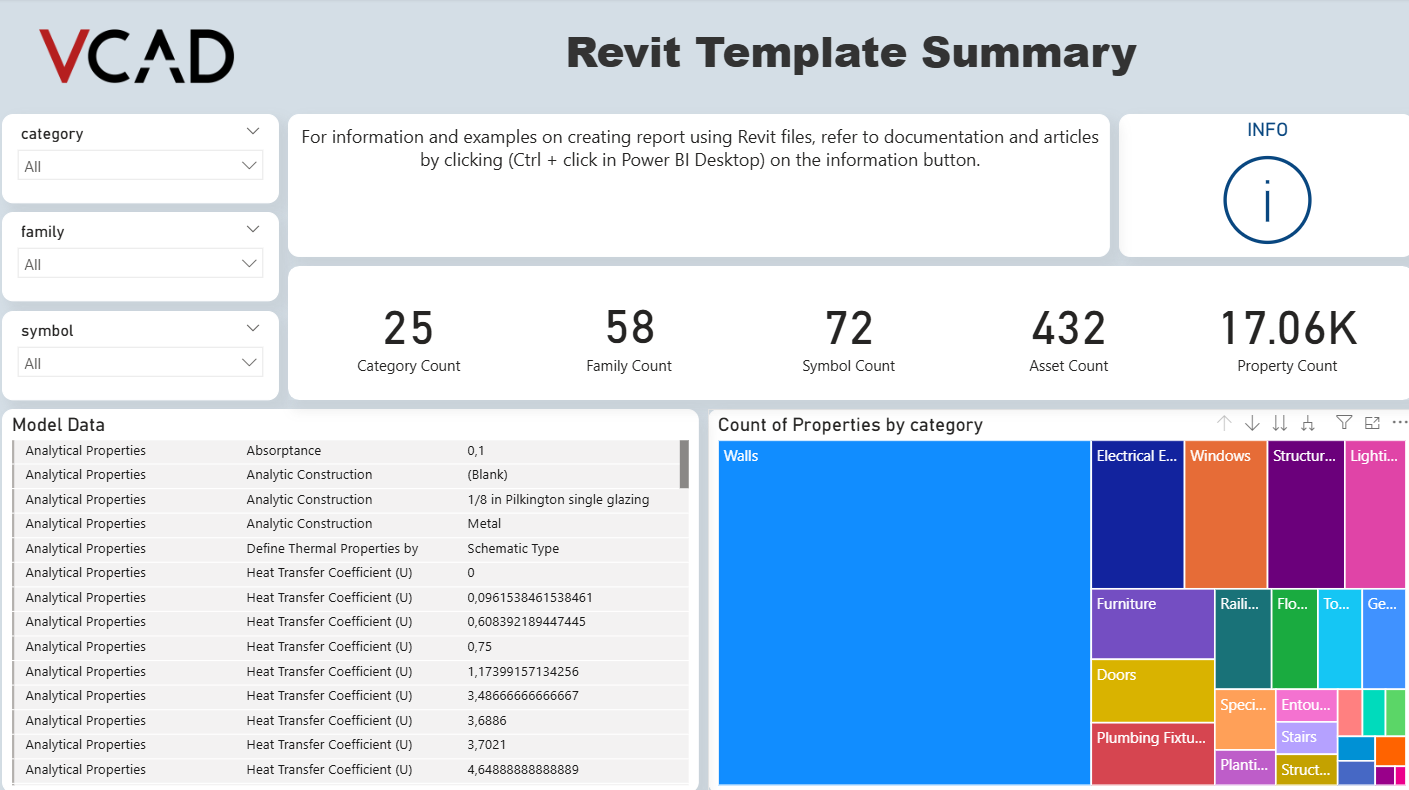Collapse the symbol slicer header chevron
Screen dimensions: 1409x790
tap(252, 328)
